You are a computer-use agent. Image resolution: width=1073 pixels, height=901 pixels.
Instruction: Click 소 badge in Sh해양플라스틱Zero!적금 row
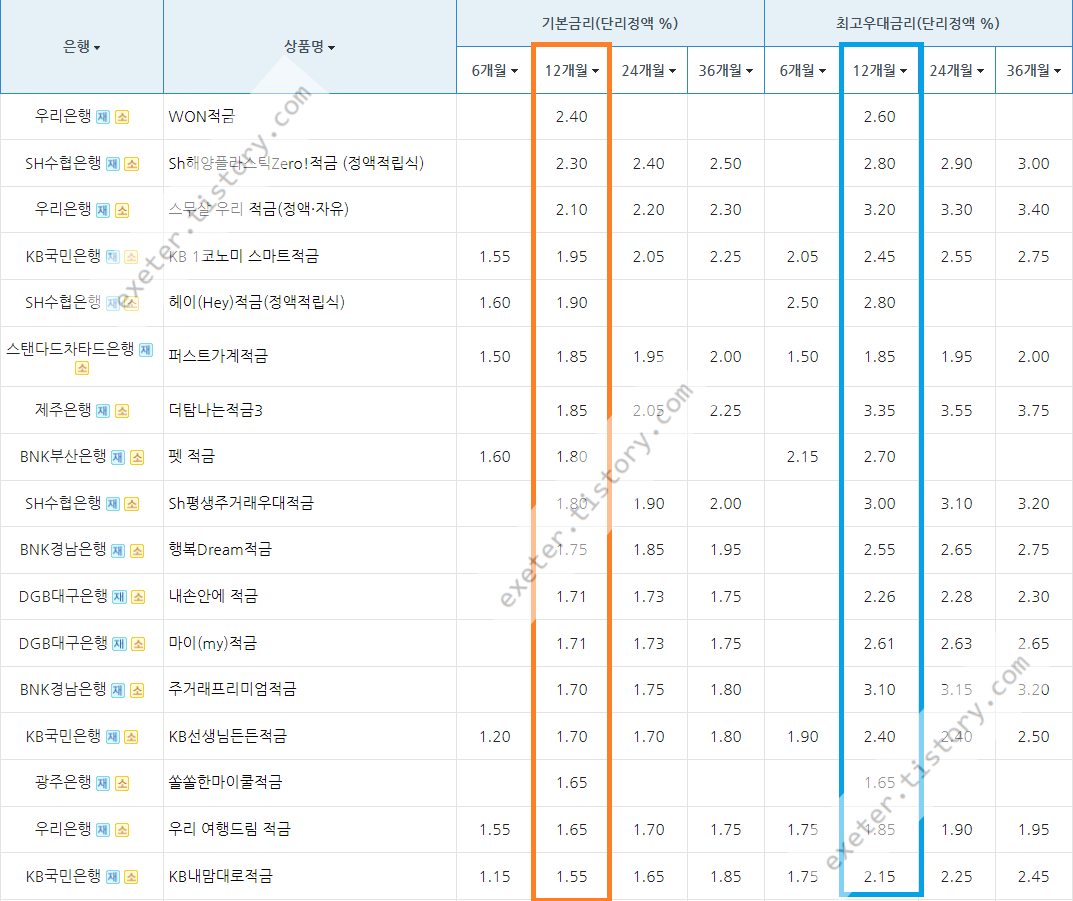[131, 164]
